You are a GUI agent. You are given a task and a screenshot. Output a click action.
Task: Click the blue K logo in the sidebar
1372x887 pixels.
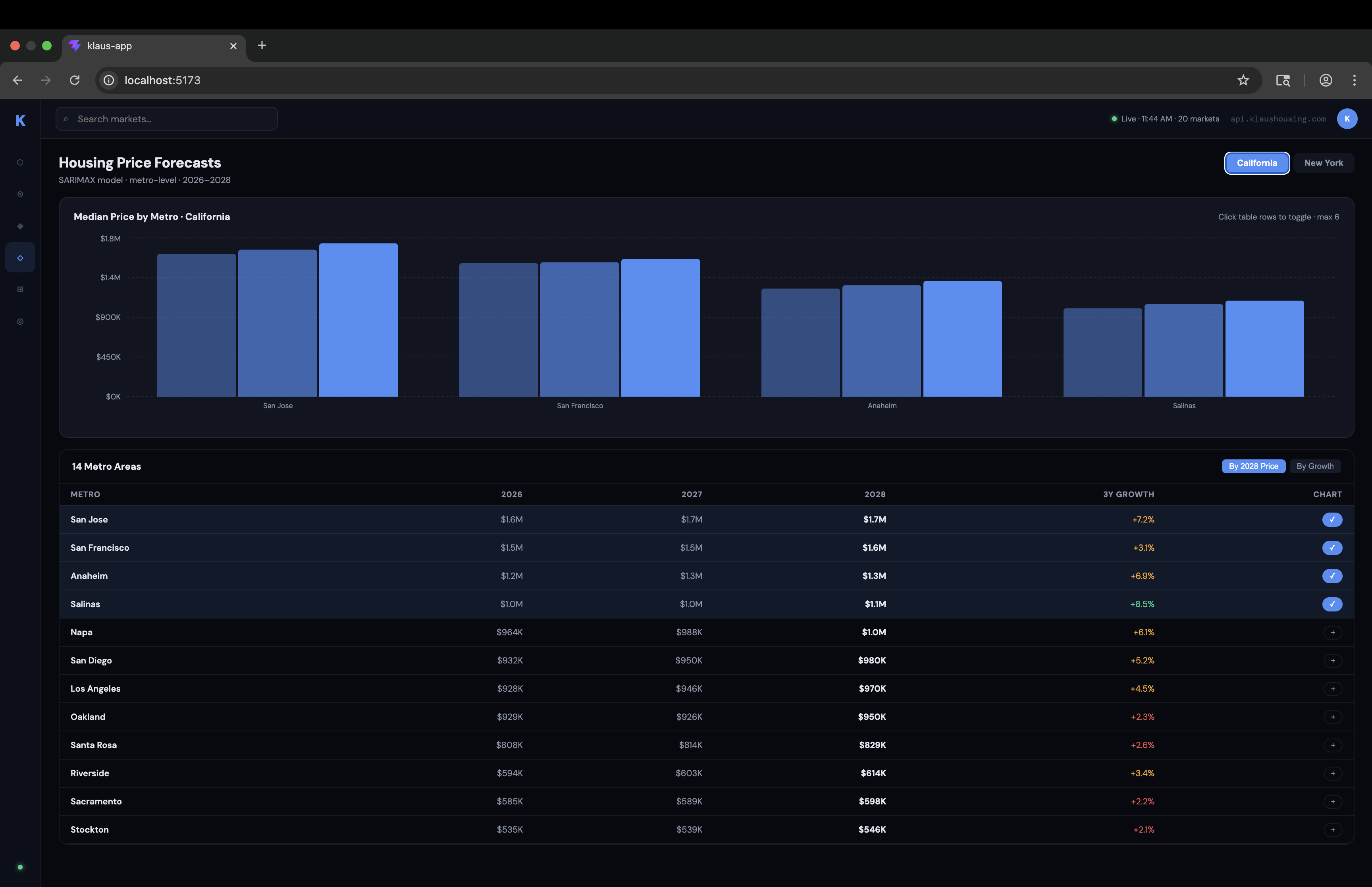coord(20,120)
